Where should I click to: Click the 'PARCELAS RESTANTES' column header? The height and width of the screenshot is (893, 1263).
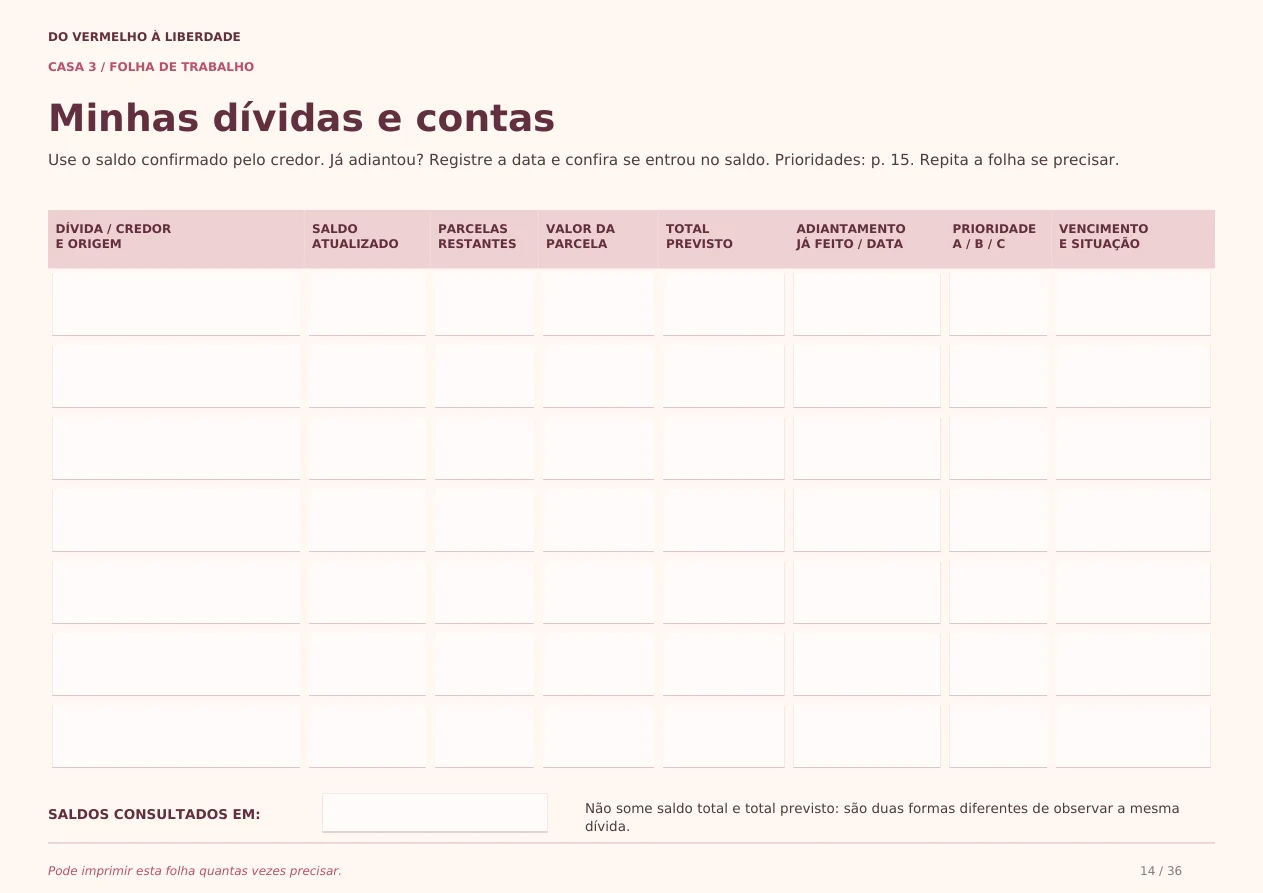click(x=484, y=239)
